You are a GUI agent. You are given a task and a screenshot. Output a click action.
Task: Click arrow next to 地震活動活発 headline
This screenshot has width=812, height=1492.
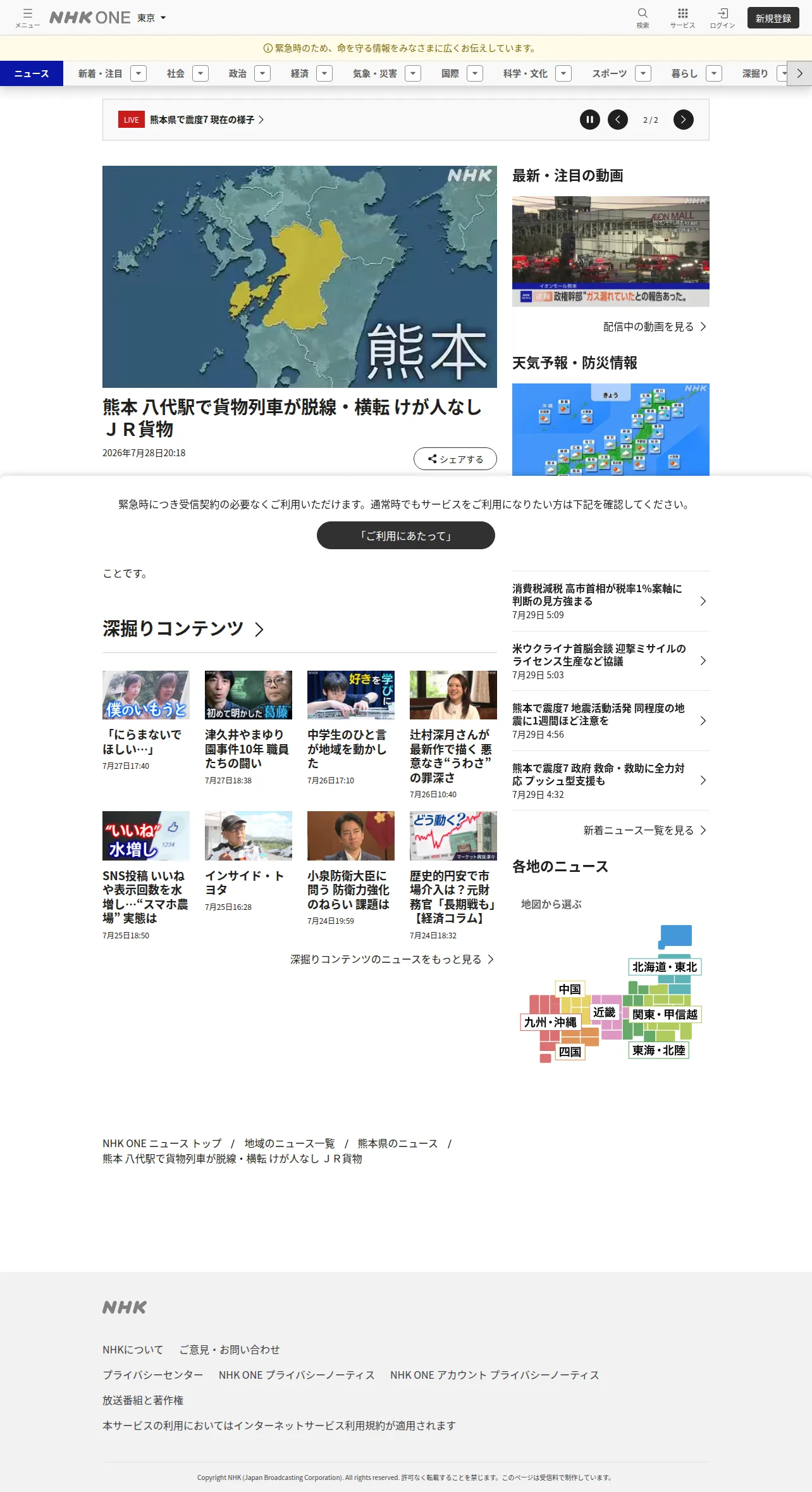coord(703,721)
